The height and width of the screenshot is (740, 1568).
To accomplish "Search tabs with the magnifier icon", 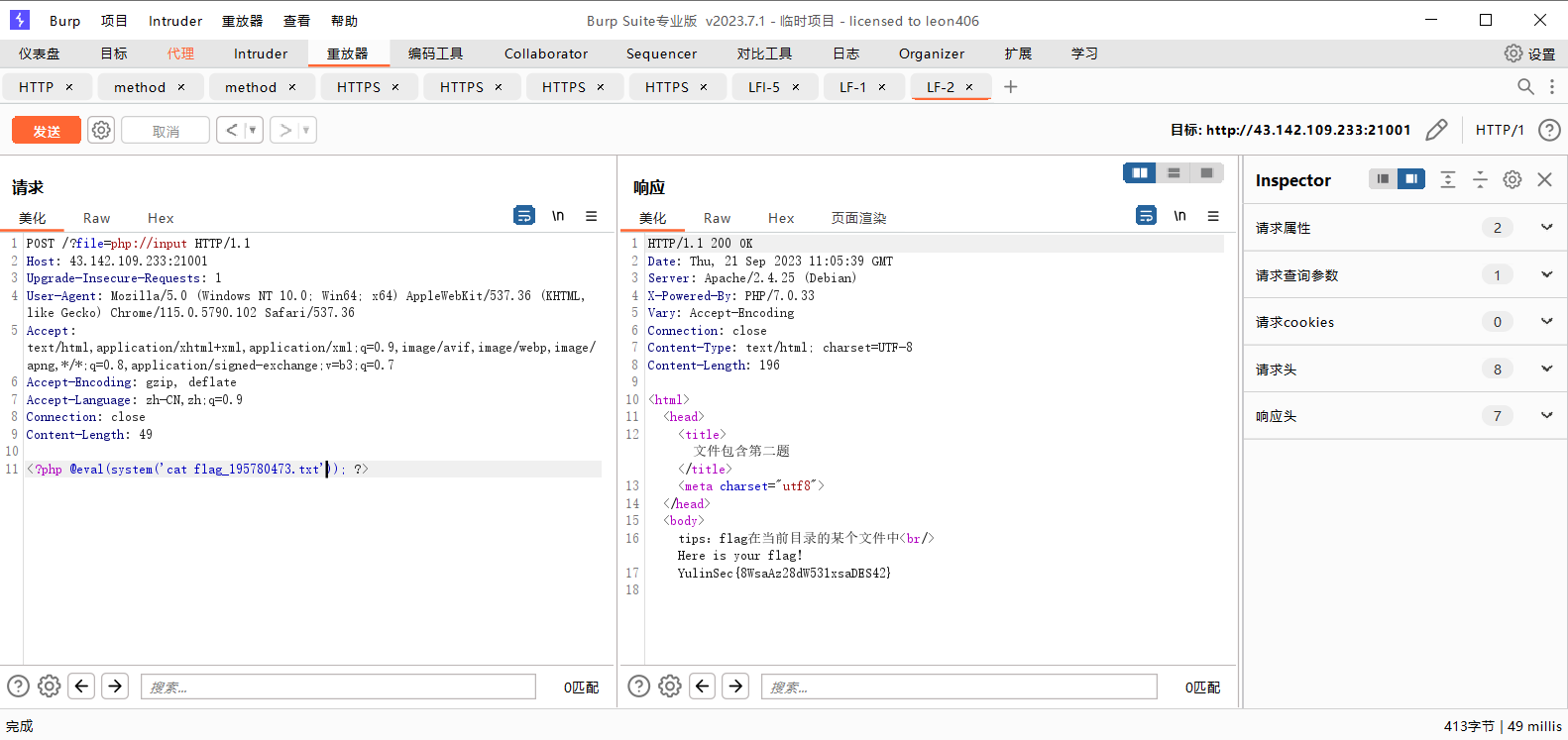I will [x=1525, y=87].
